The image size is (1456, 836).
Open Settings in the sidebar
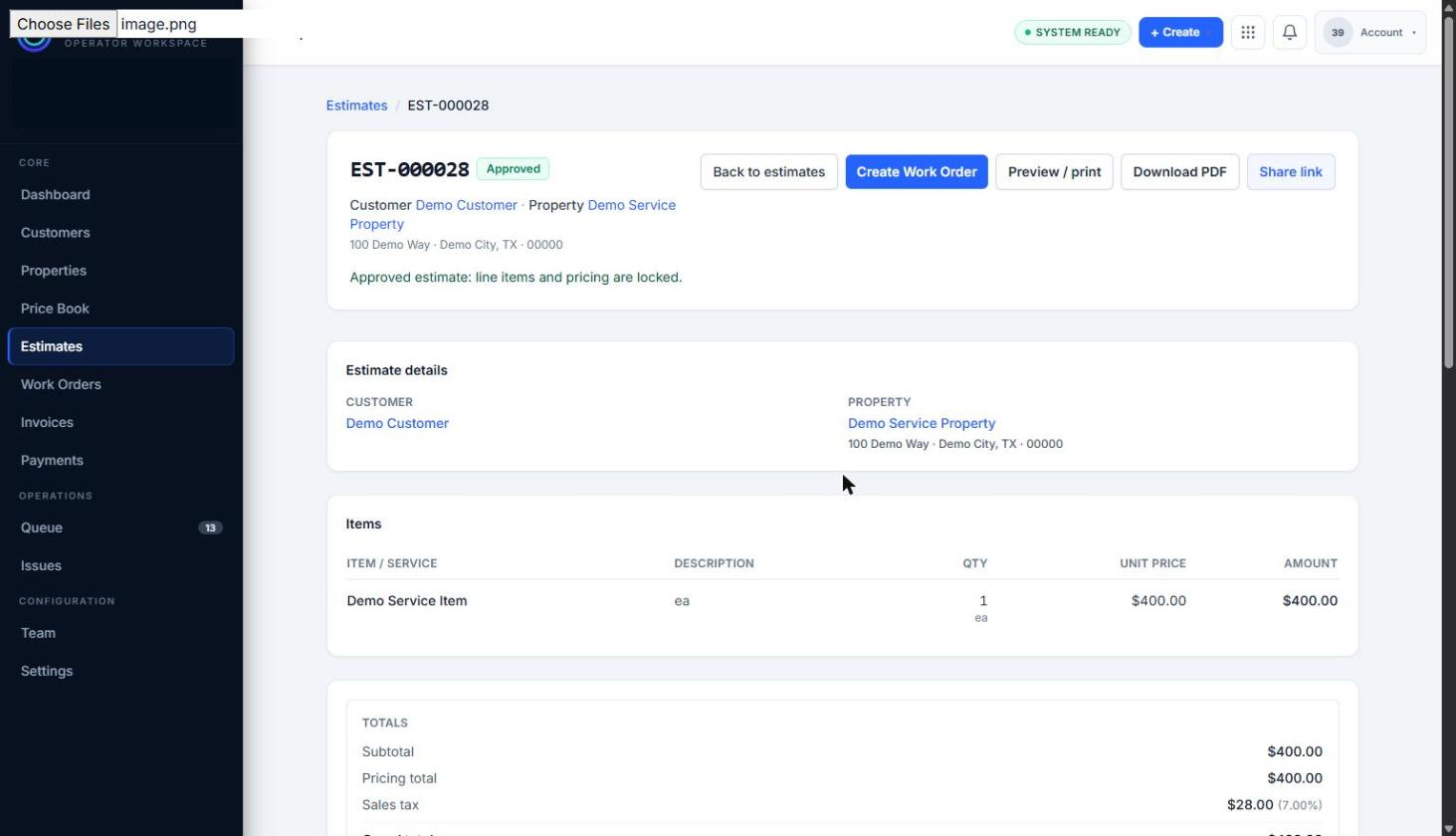pos(120,671)
